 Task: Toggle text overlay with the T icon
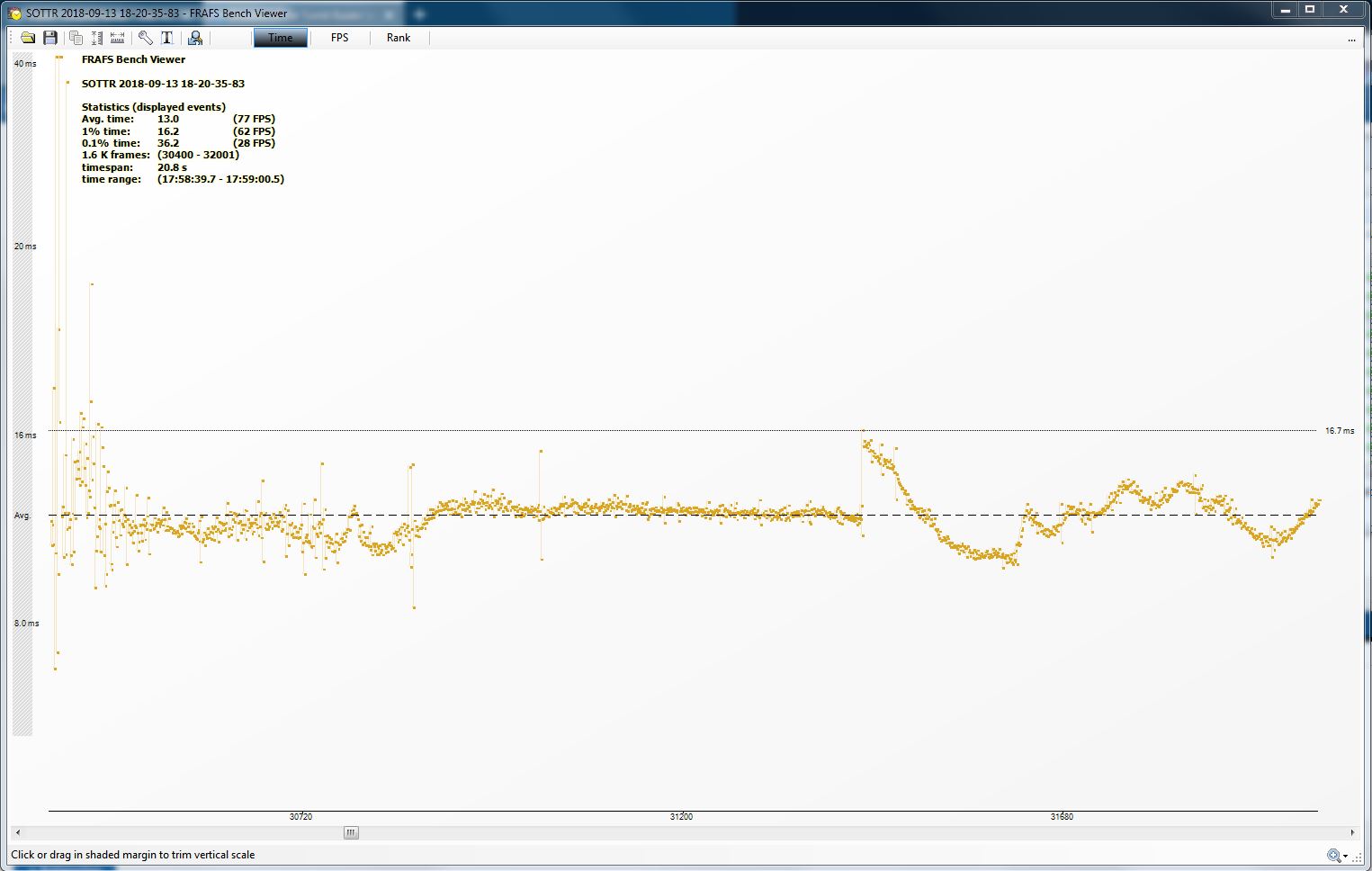(x=166, y=38)
